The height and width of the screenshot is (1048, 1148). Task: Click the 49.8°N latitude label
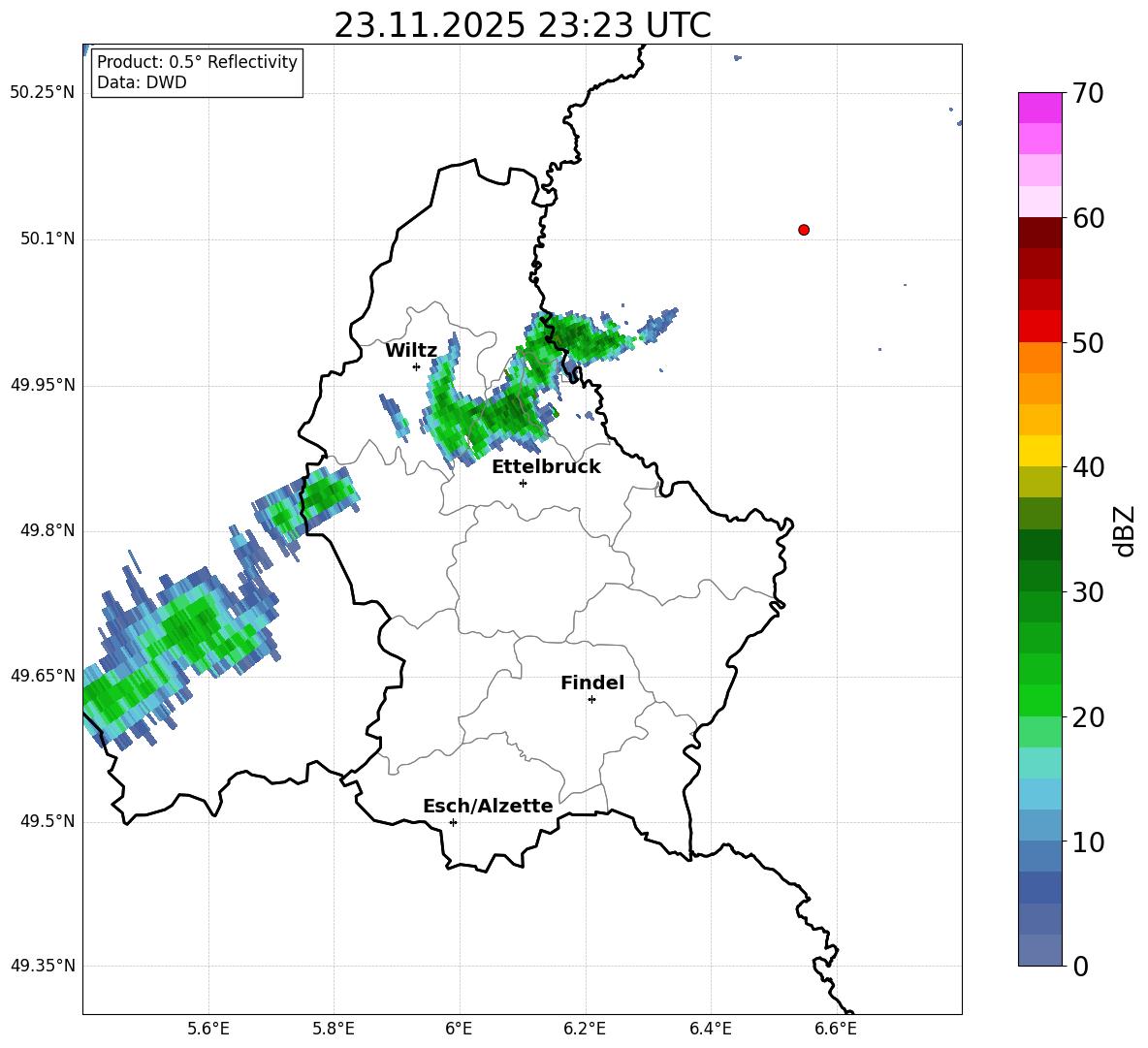(48, 530)
